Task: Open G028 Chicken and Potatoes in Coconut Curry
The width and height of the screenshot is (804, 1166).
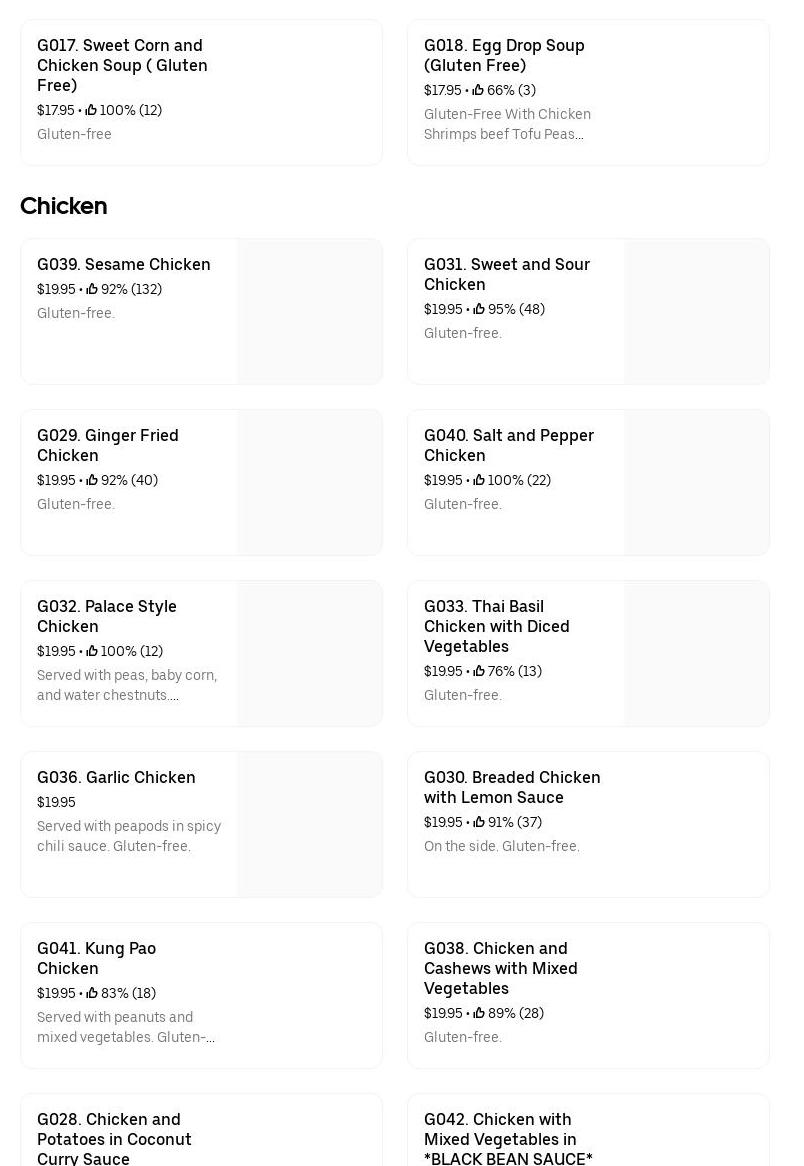Action: tap(114, 1139)
